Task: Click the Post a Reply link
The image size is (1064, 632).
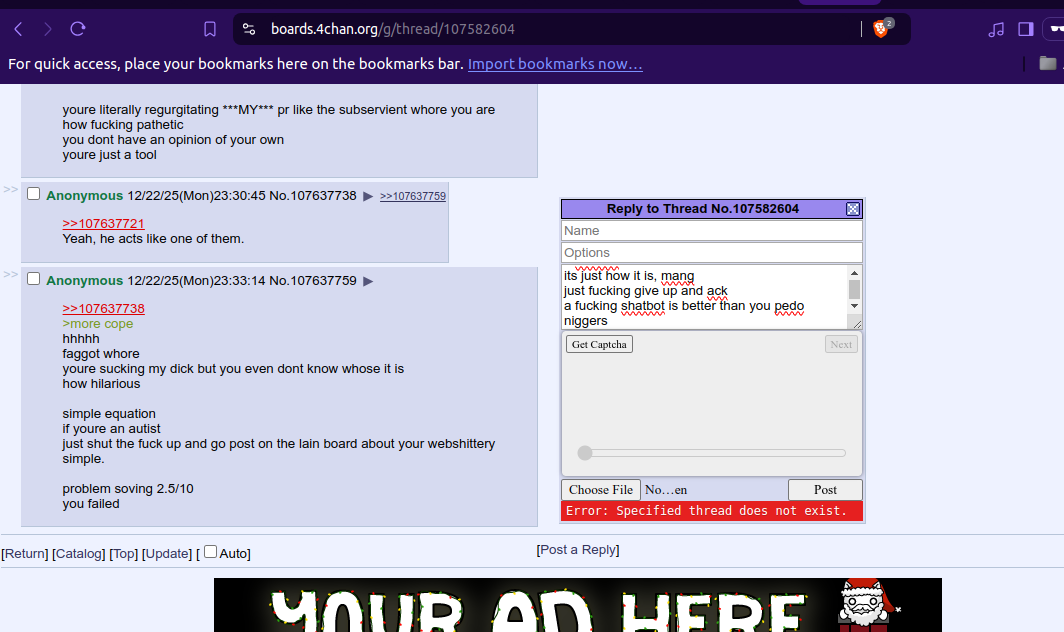Action: tap(578, 549)
